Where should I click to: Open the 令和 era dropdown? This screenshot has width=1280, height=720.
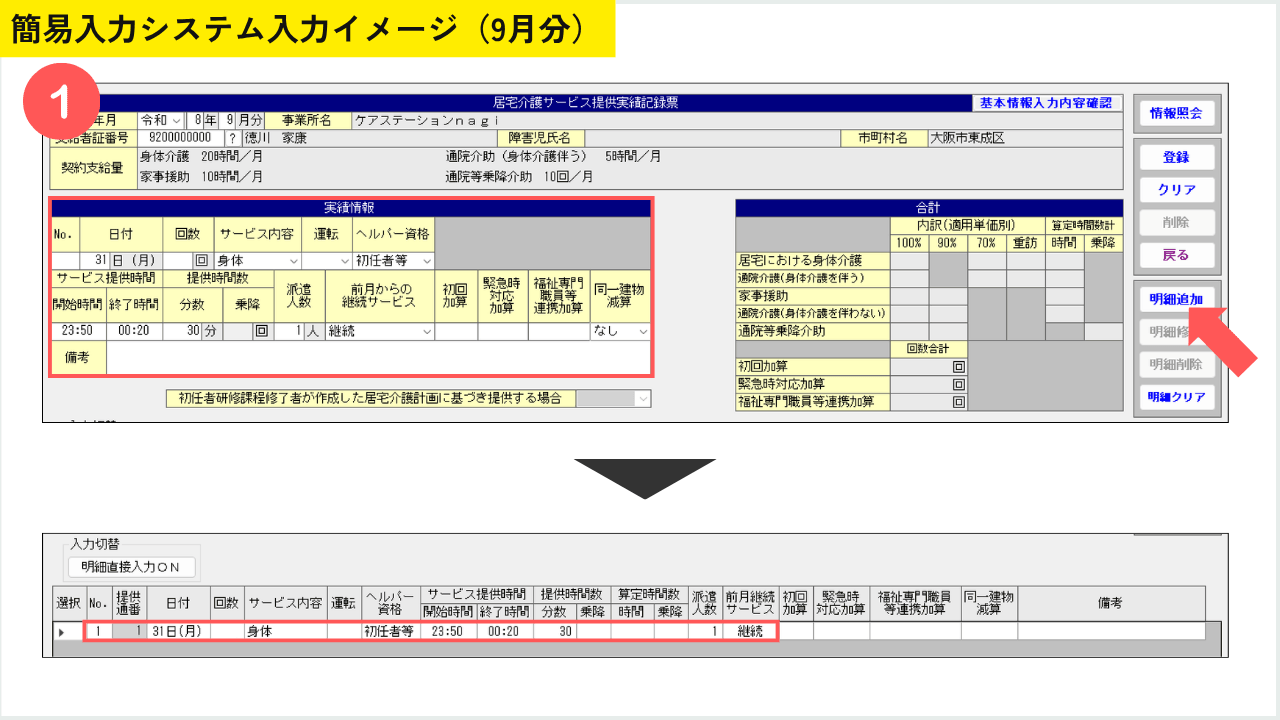[x=161, y=120]
